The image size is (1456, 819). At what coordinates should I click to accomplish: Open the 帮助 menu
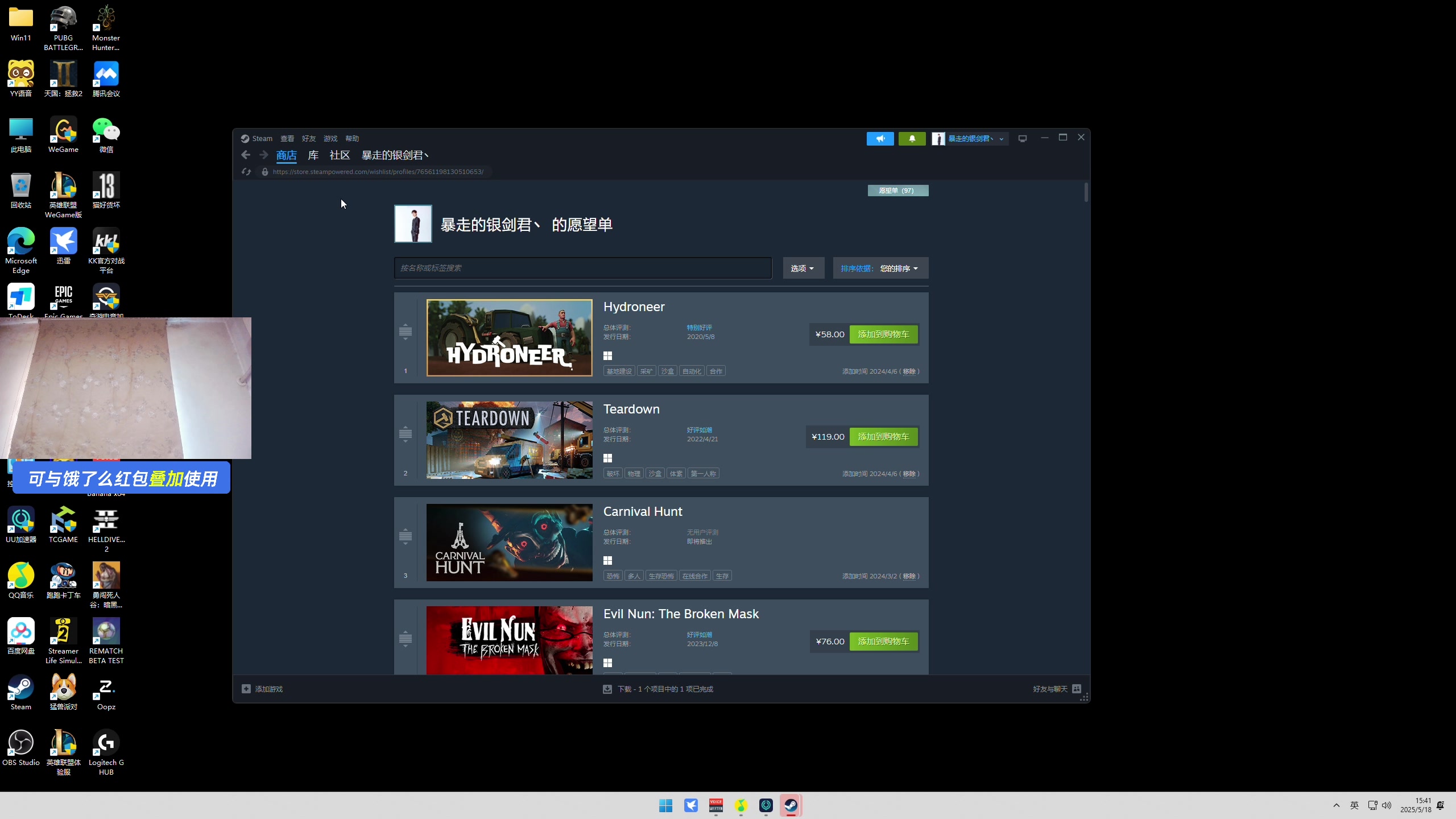coord(352,138)
